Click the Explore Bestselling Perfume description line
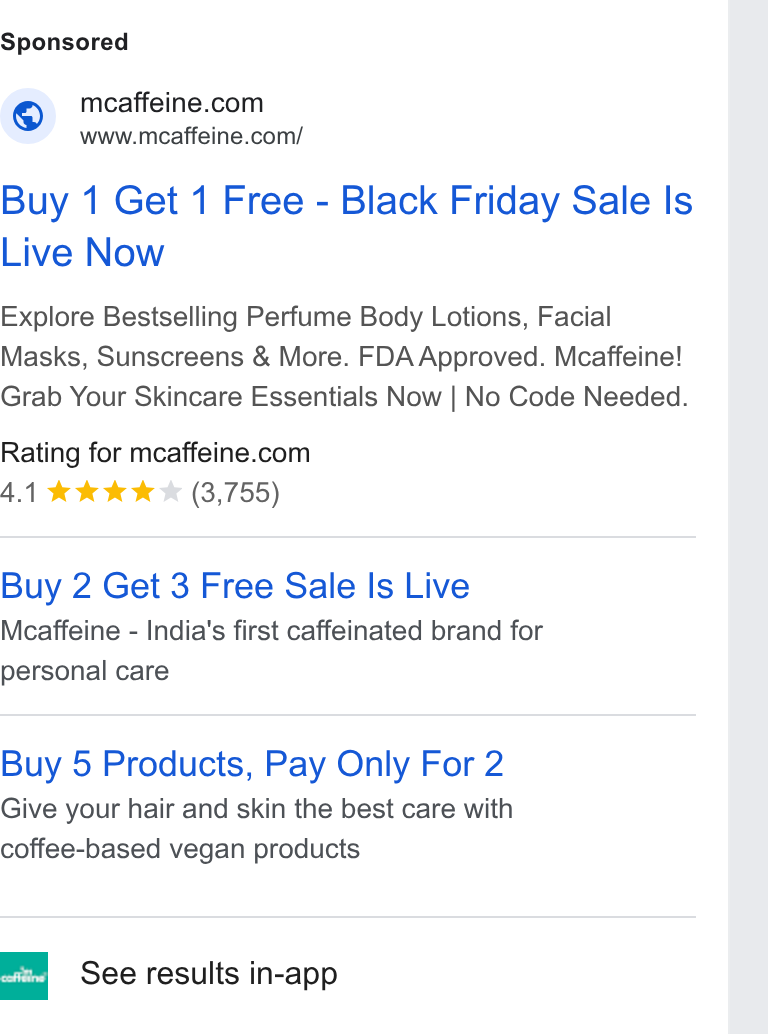 pyautogui.click(x=306, y=317)
